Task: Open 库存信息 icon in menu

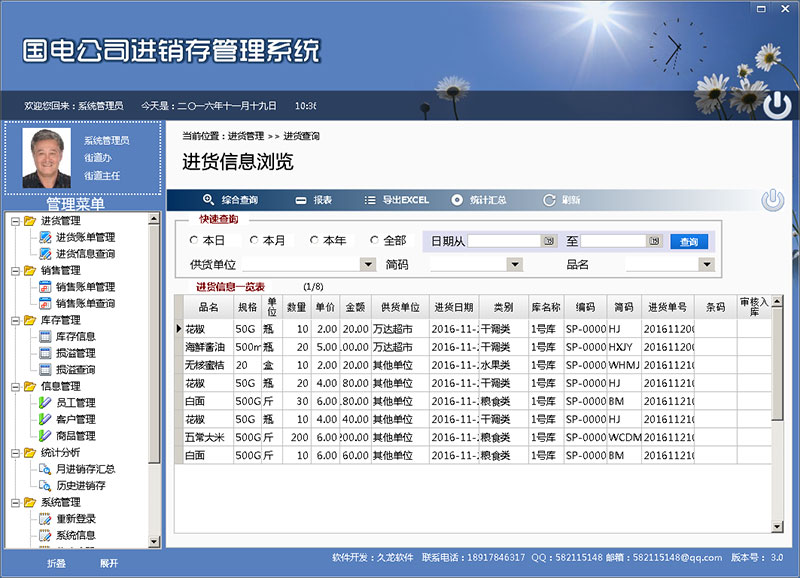Action: pyautogui.click(x=45, y=336)
